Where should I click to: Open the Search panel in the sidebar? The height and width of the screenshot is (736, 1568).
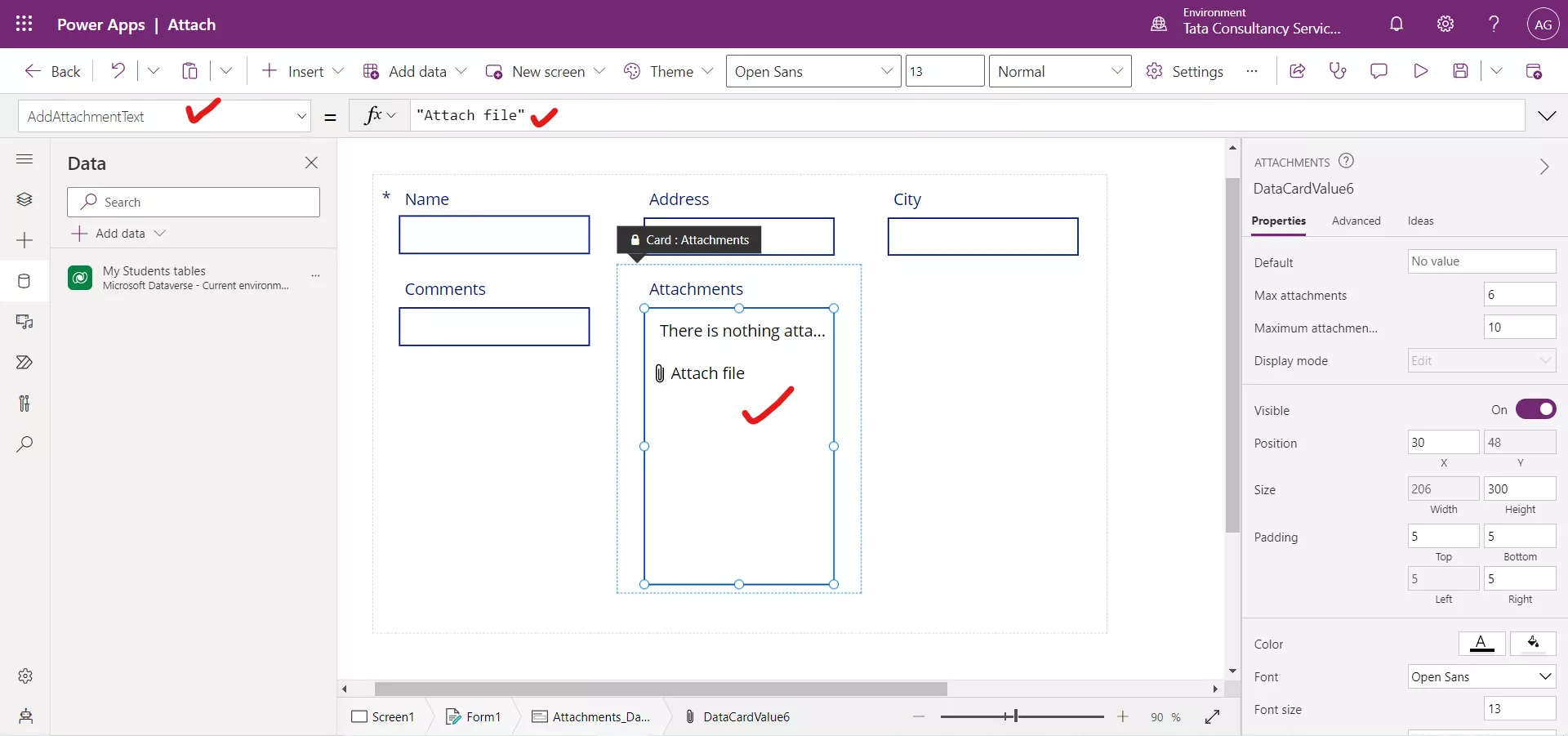[24, 444]
